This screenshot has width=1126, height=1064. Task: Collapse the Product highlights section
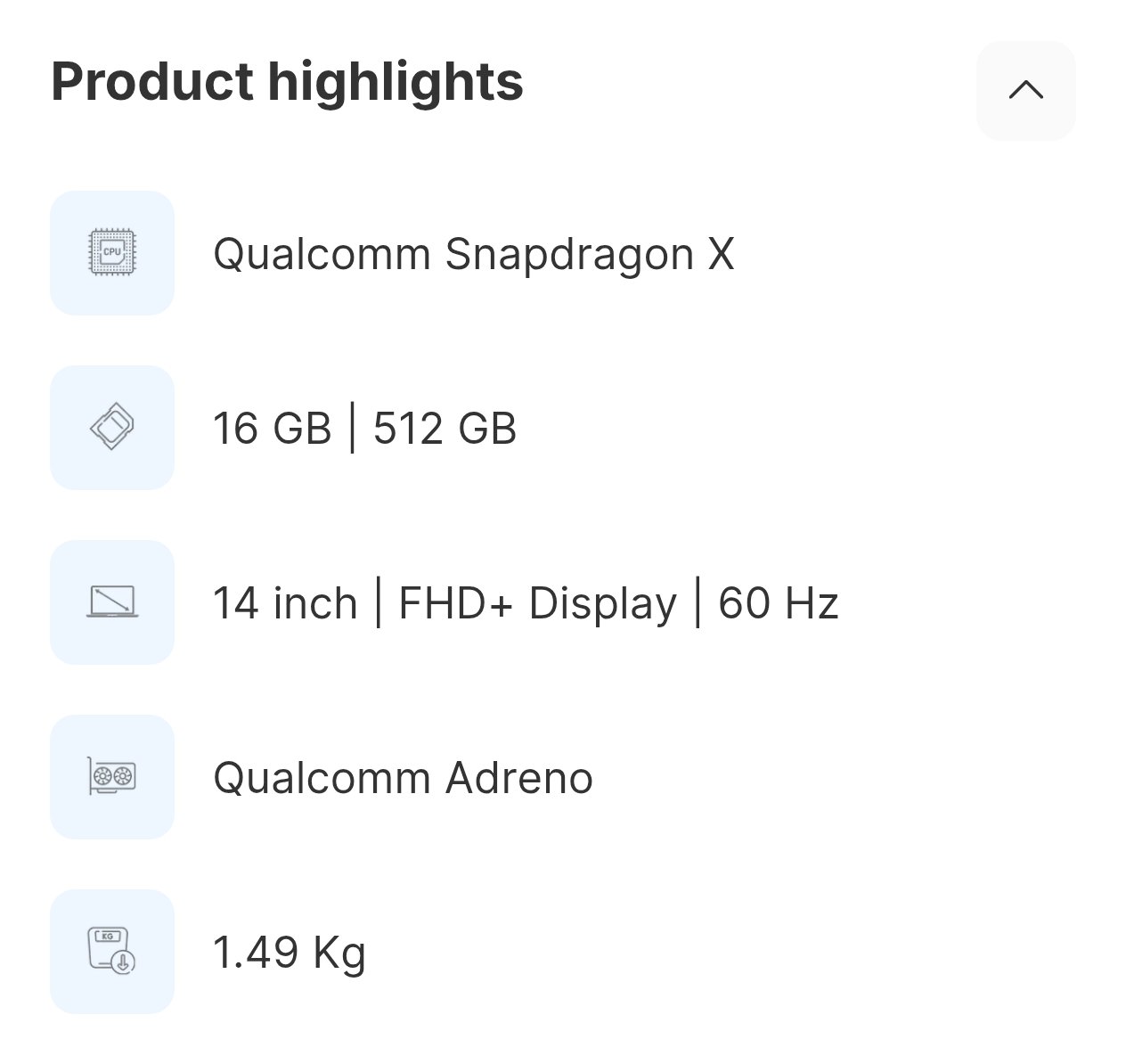pyautogui.click(x=1025, y=90)
